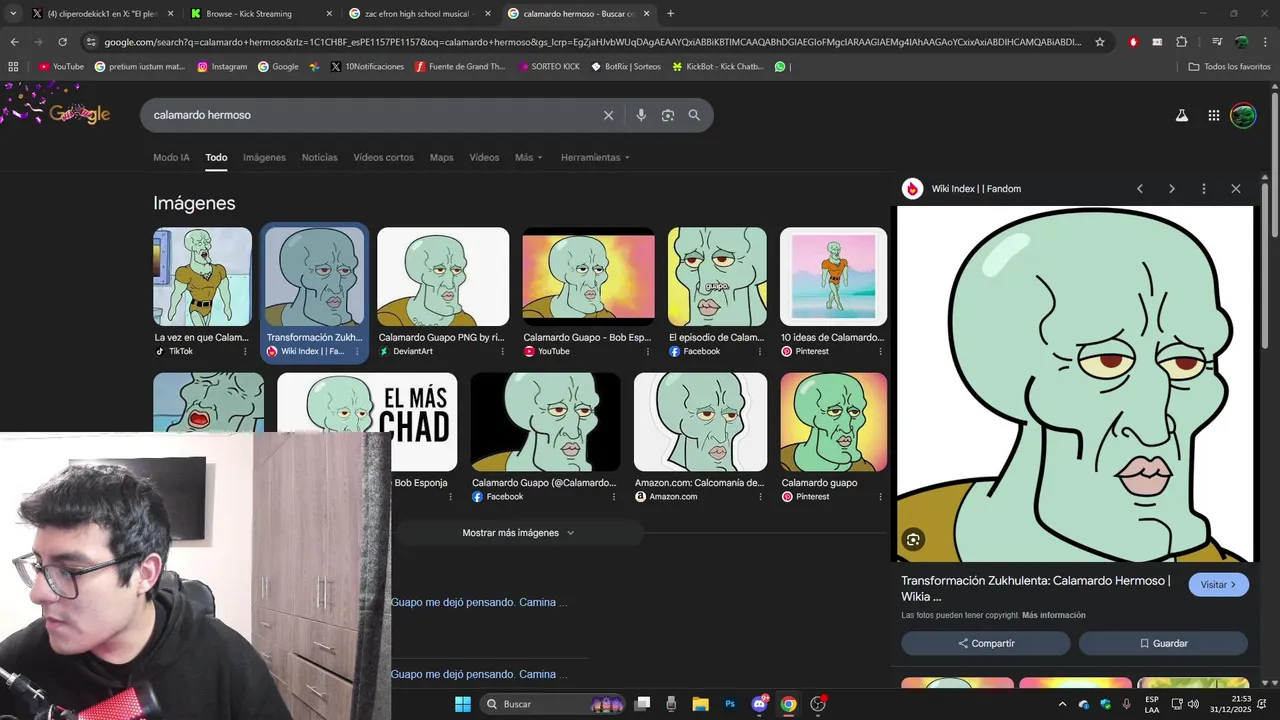Viewport: 1280px width, 720px height.
Task: Start voice search with the microphone icon
Action: [641, 115]
